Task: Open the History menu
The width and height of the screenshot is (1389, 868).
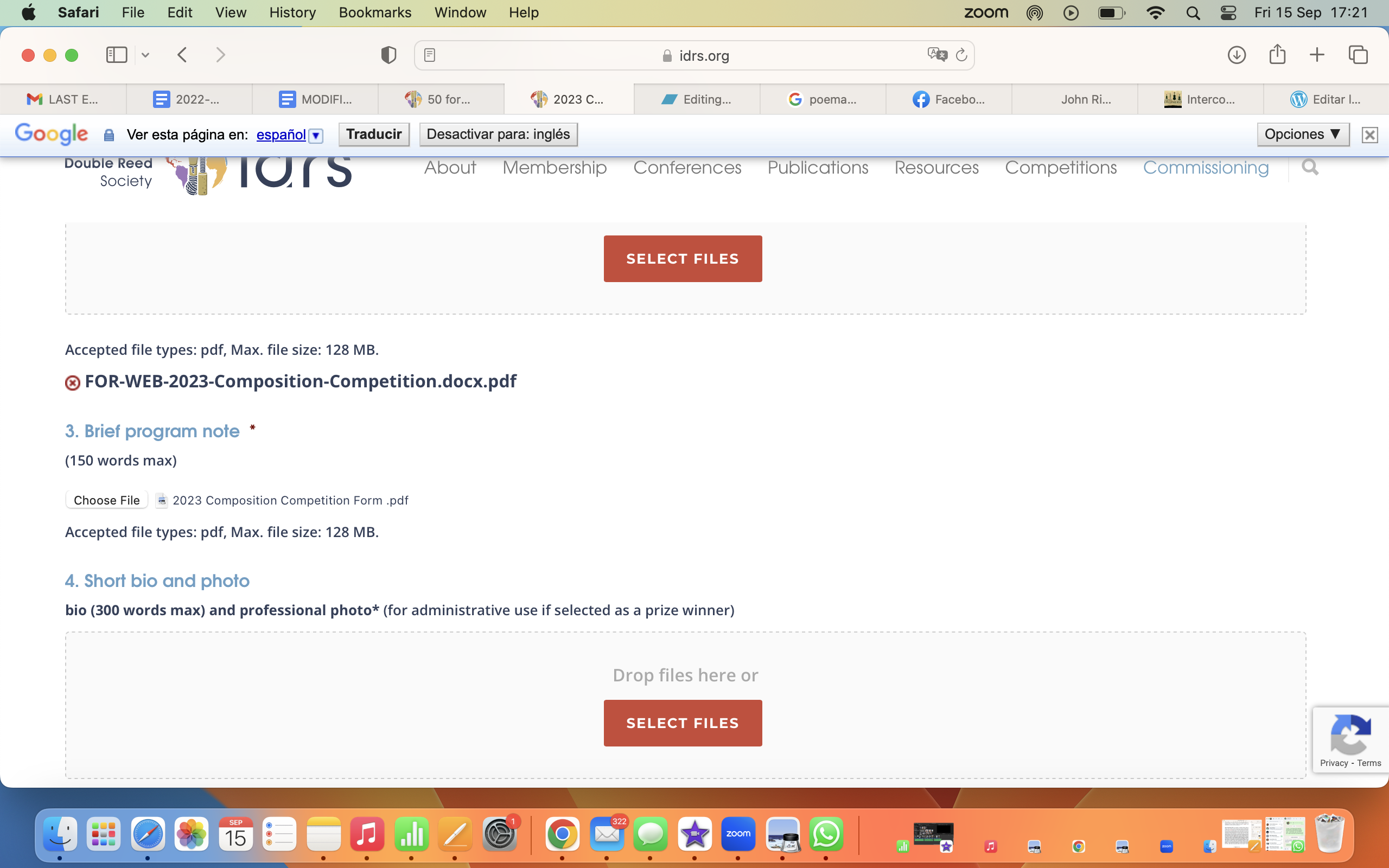Action: click(x=292, y=12)
